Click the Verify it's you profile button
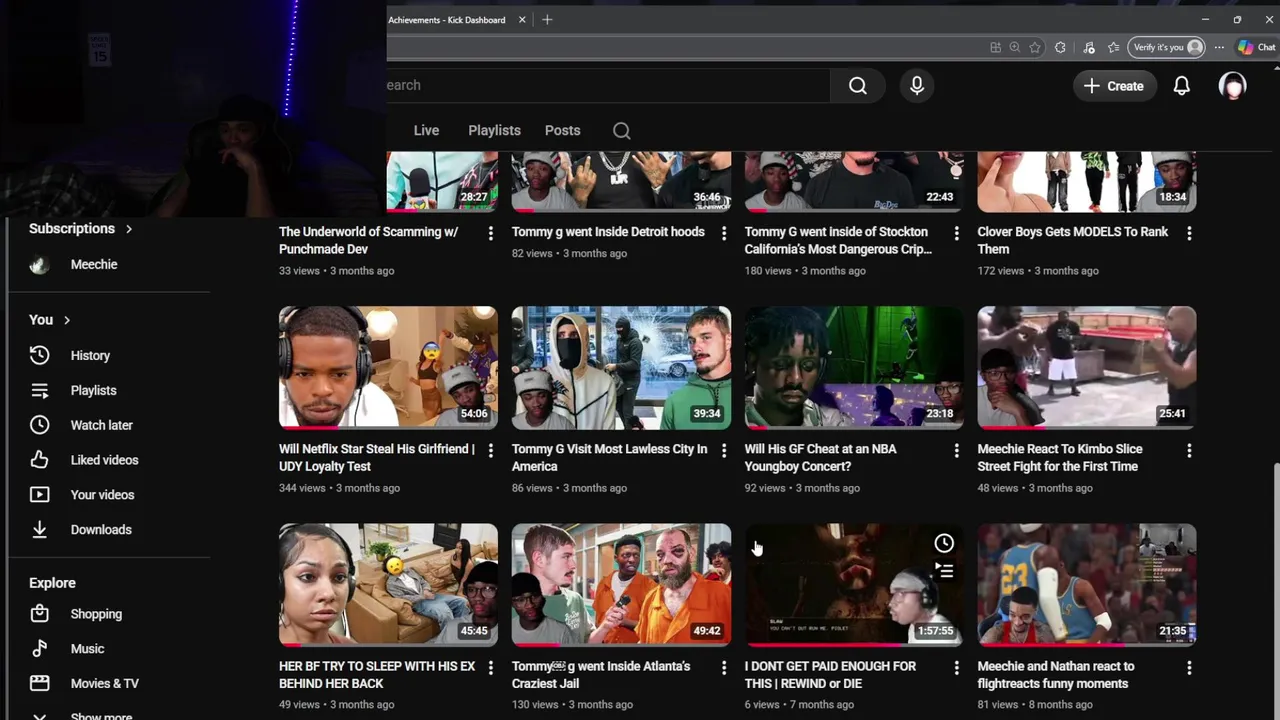Viewport: 1280px width, 720px height. (x=1167, y=47)
